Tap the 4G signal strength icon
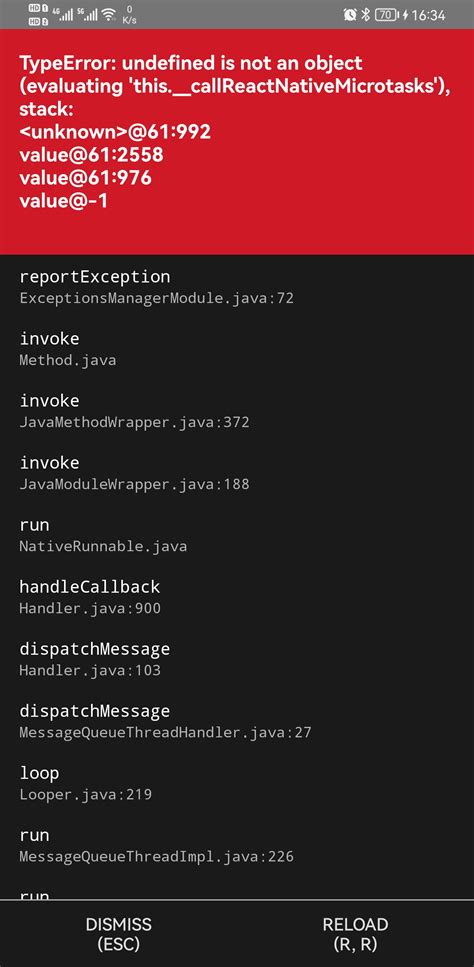Viewport: 474px width, 967px height. coord(63,15)
